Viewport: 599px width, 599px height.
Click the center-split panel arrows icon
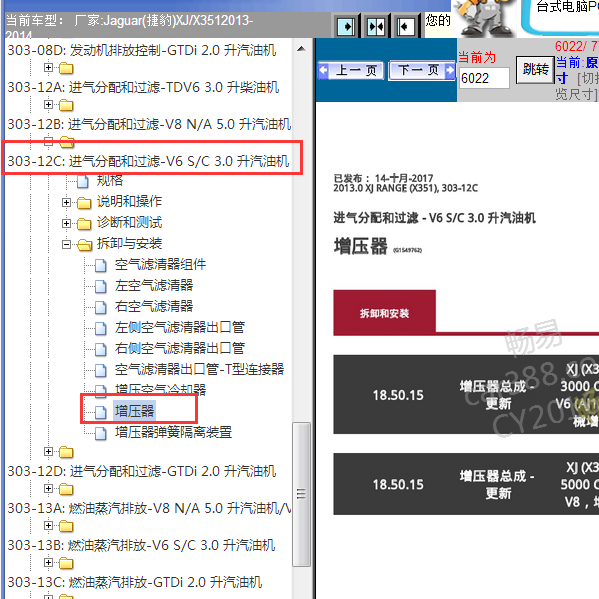[376, 27]
